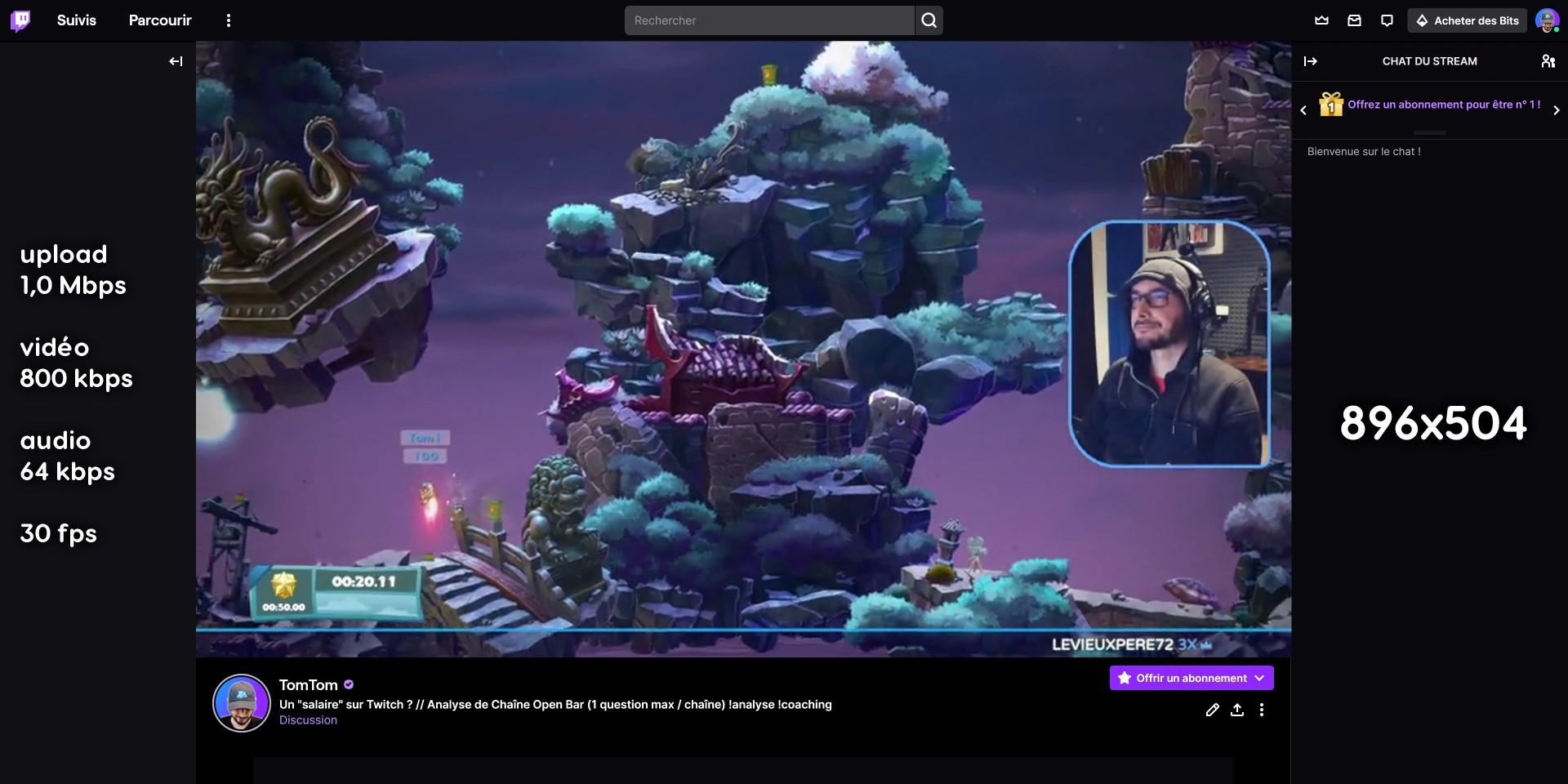This screenshot has height=784, width=1568.
Task: Open the TomTom channel name link
Action: (309, 685)
